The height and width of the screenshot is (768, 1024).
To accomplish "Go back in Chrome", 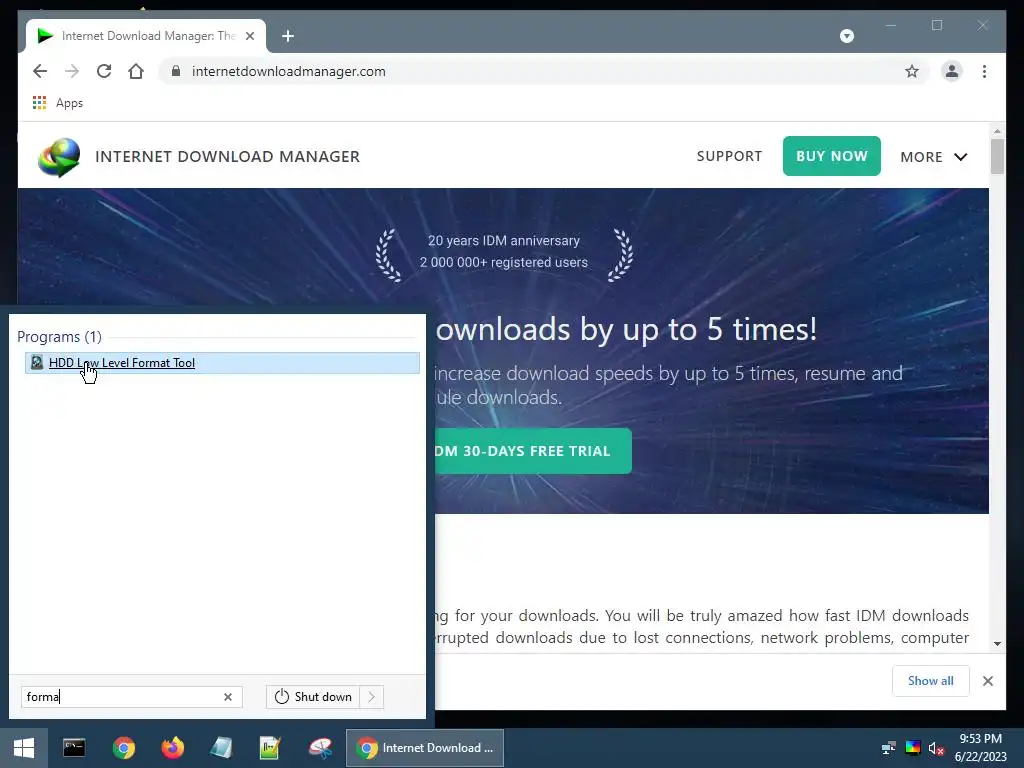I will point(40,71).
